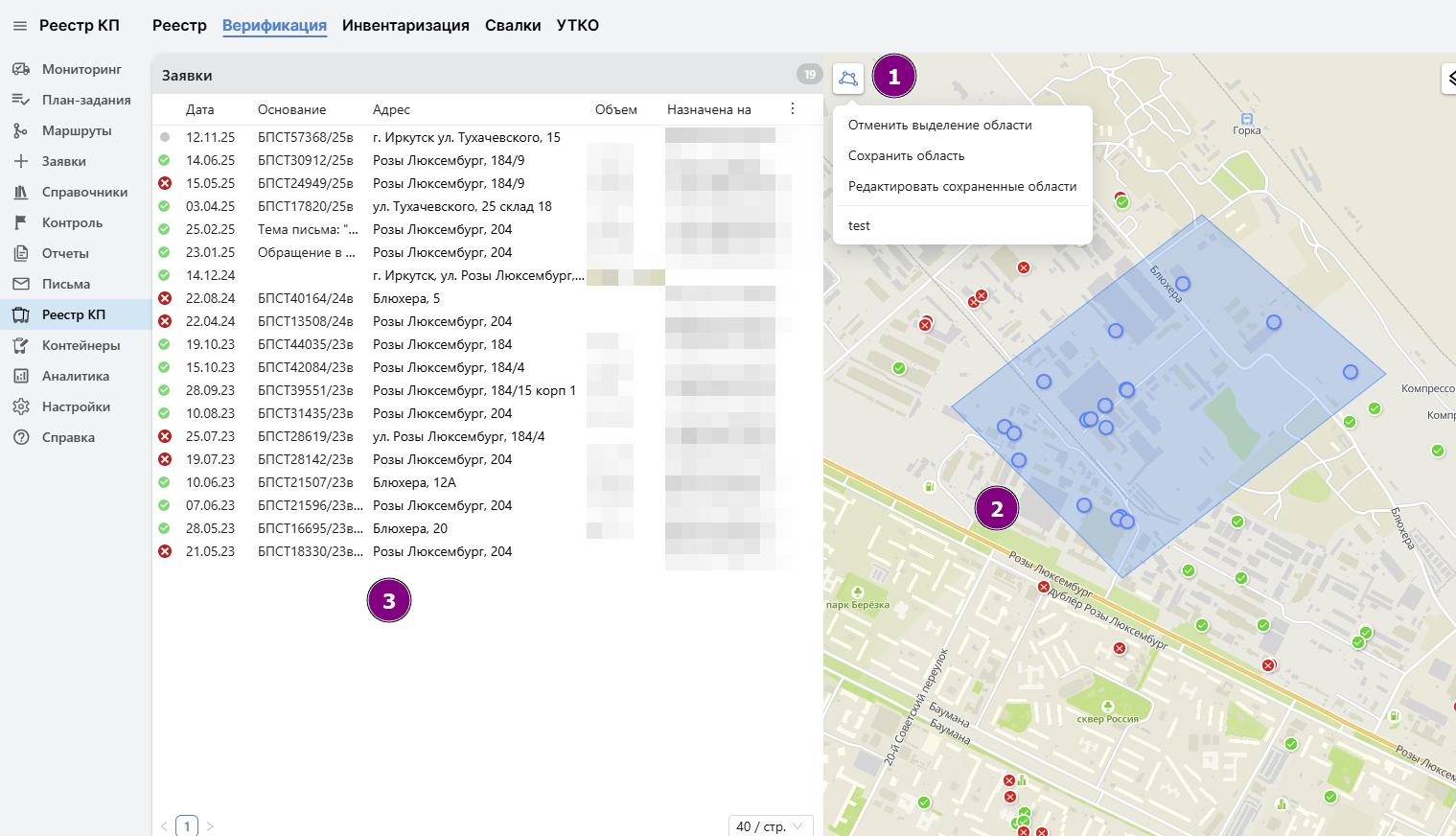
Task: Click the polygon area selection tool icon
Action: click(x=848, y=78)
